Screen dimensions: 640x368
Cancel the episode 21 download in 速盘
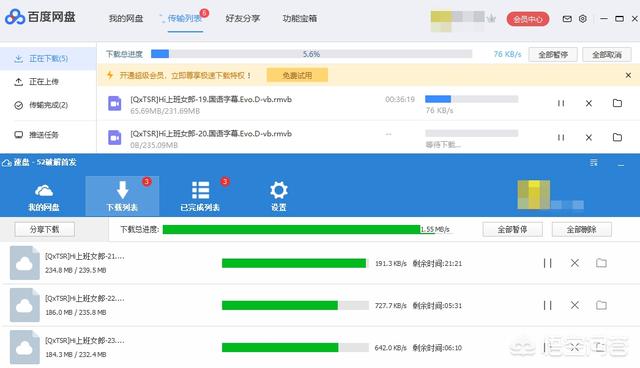[575, 263]
